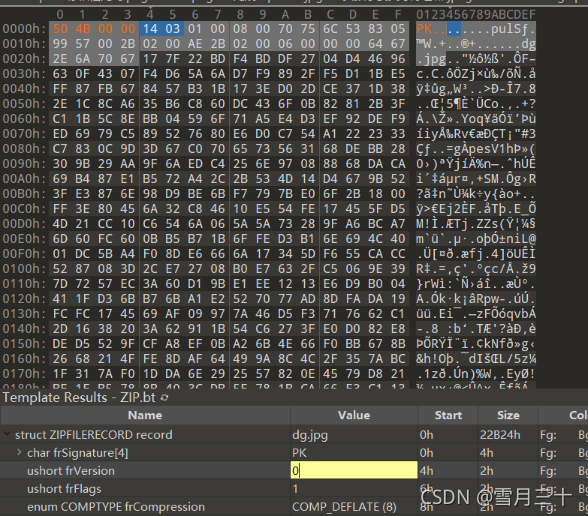588x516 pixels.
Task: Click the dg.jpg value of record
Action: pyautogui.click(x=310, y=435)
